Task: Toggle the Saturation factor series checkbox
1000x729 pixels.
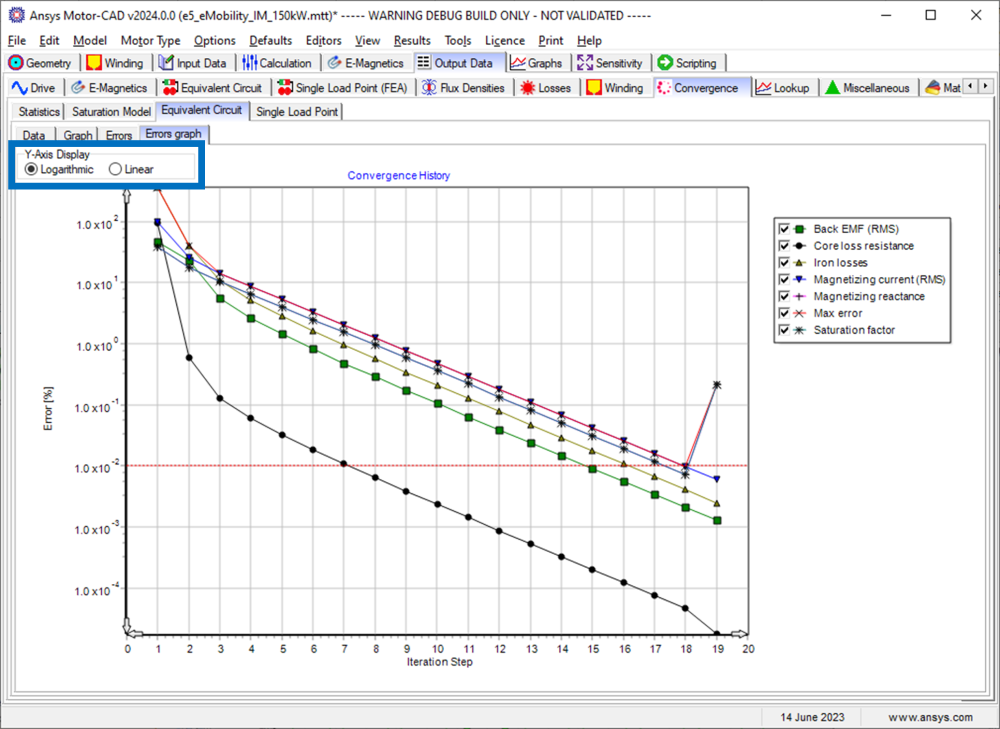Action: (784, 330)
